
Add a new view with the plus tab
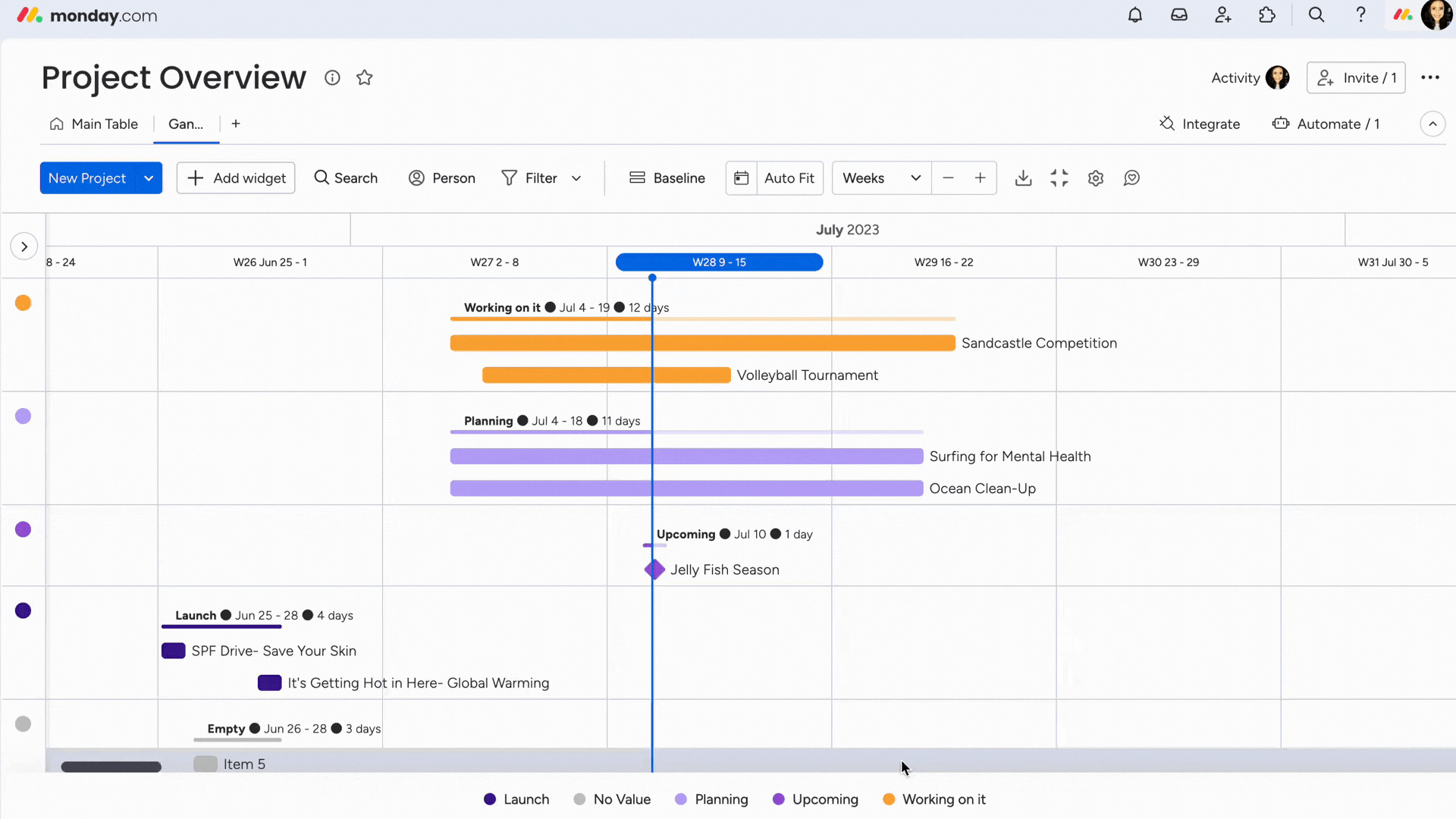236,124
